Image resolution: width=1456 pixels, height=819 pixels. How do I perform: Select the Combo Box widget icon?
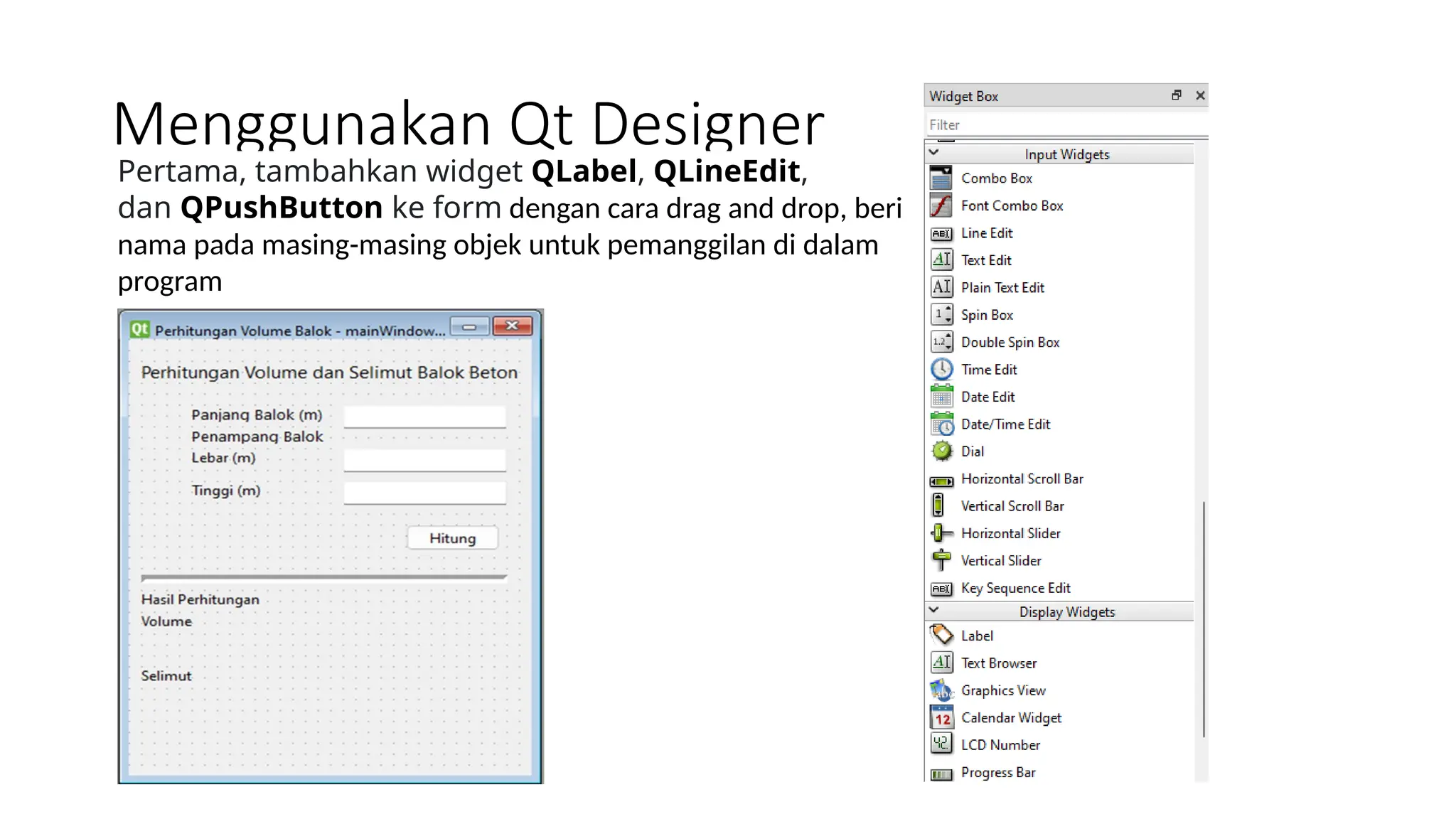tap(941, 178)
